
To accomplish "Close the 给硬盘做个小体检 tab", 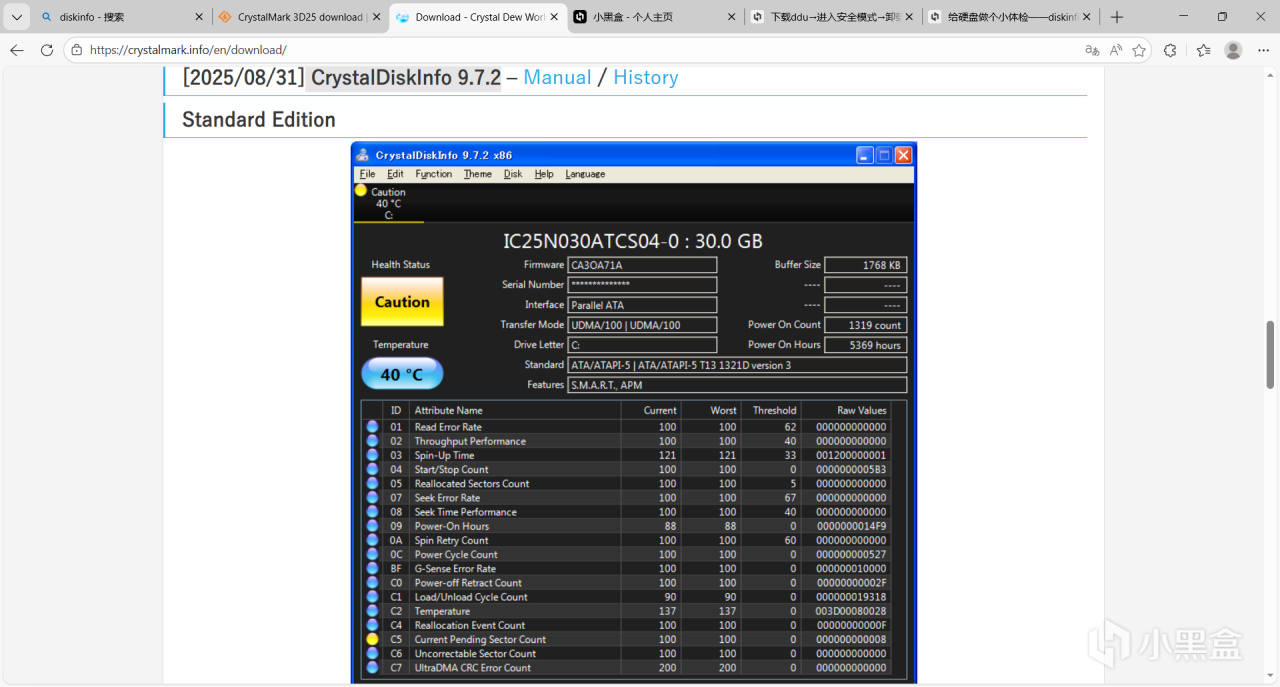I will (x=1087, y=17).
